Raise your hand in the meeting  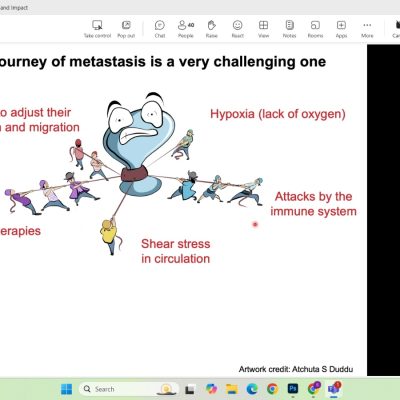pos(212,29)
